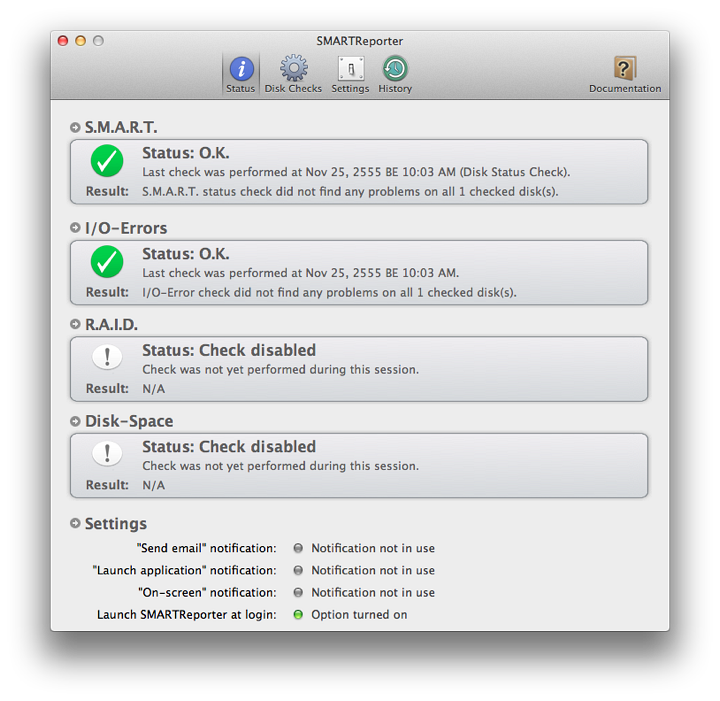Click the Settings section heading text

[116, 523]
